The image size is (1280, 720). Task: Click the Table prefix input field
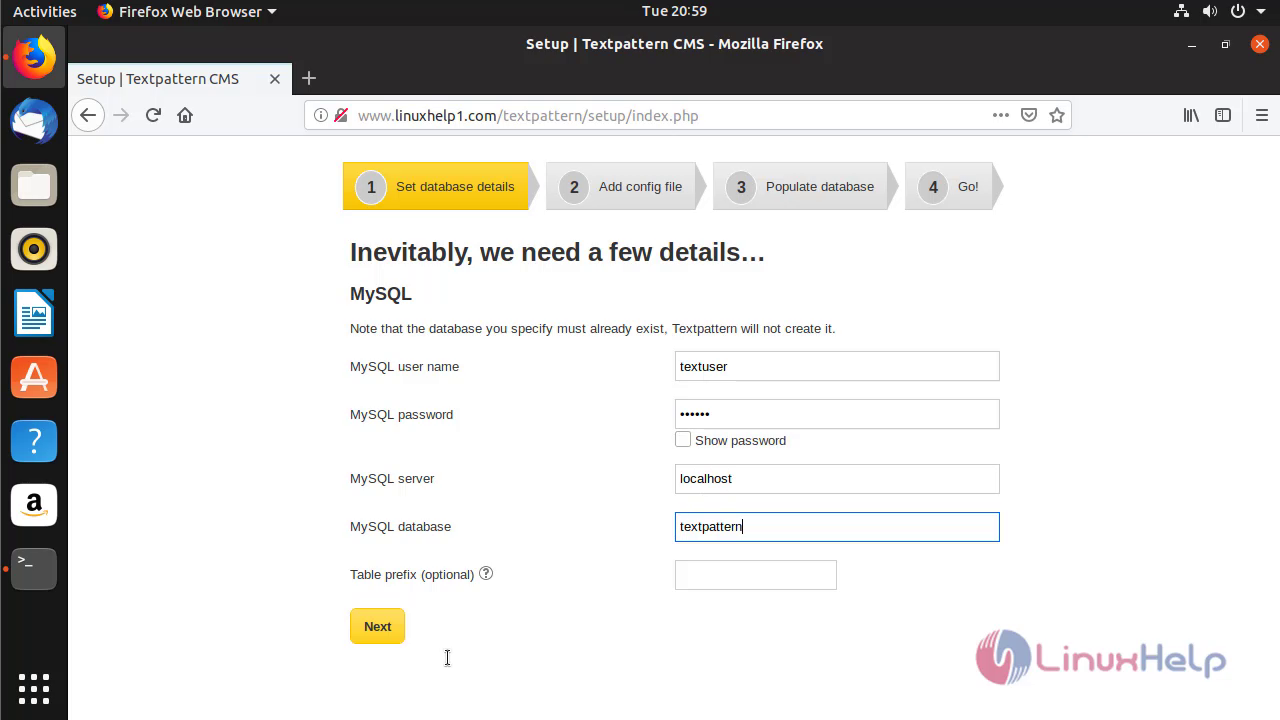click(x=756, y=575)
